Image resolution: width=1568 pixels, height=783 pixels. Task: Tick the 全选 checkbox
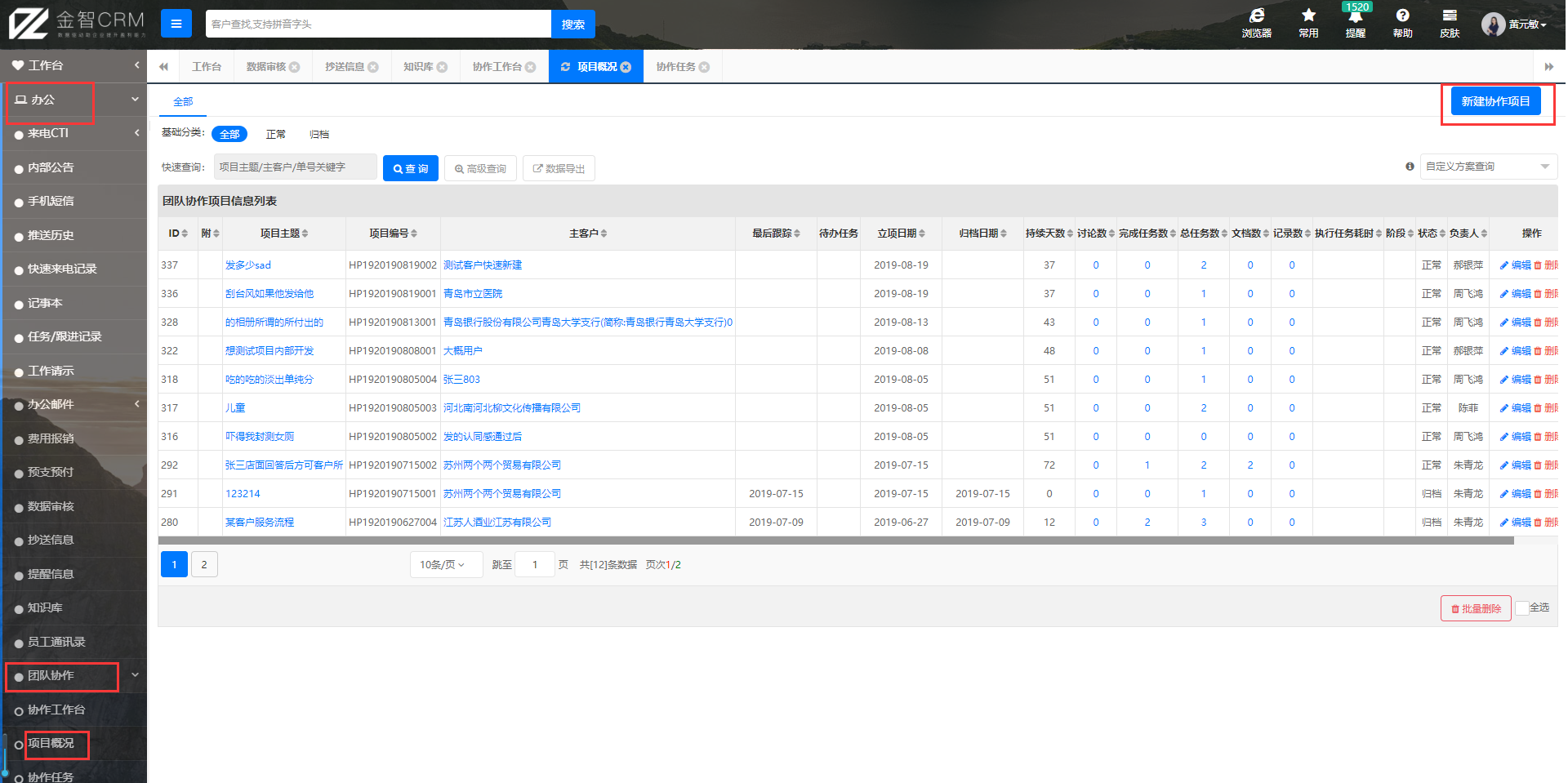[1522, 608]
